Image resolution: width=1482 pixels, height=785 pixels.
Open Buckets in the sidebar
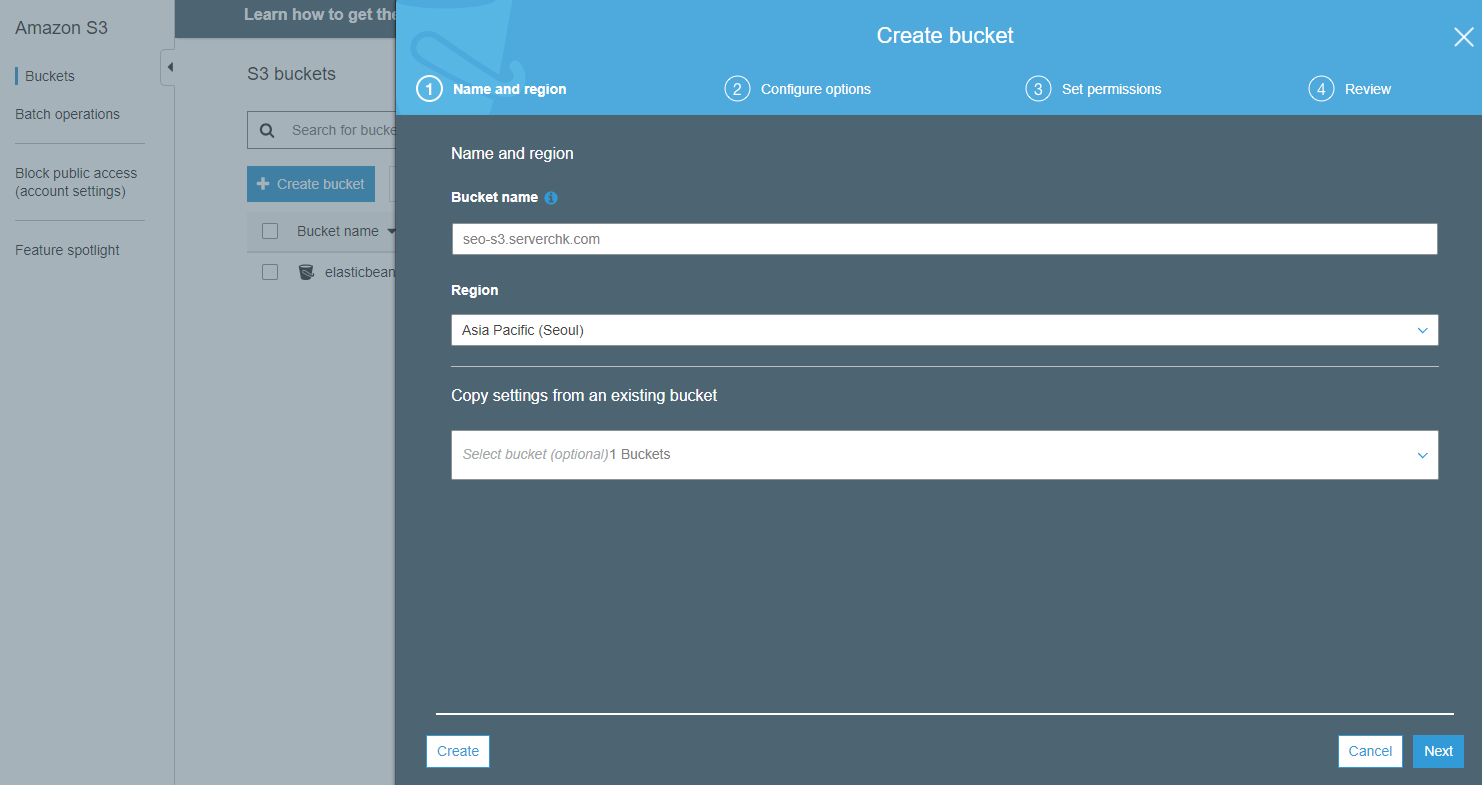(x=50, y=76)
